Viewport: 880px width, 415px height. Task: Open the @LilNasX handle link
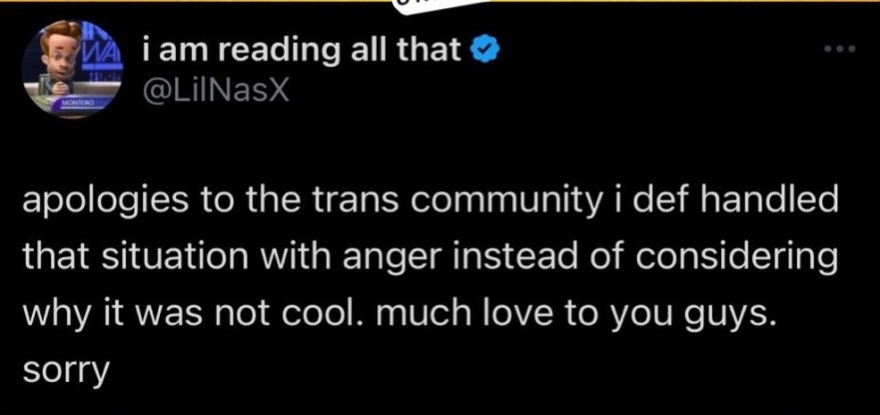coord(216,89)
